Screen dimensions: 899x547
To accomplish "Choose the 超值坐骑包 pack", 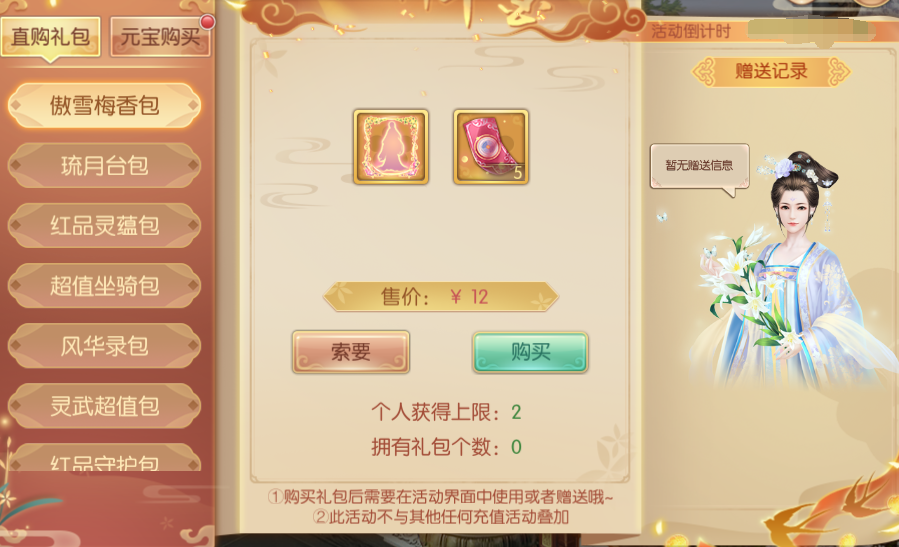I will pos(104,286).
